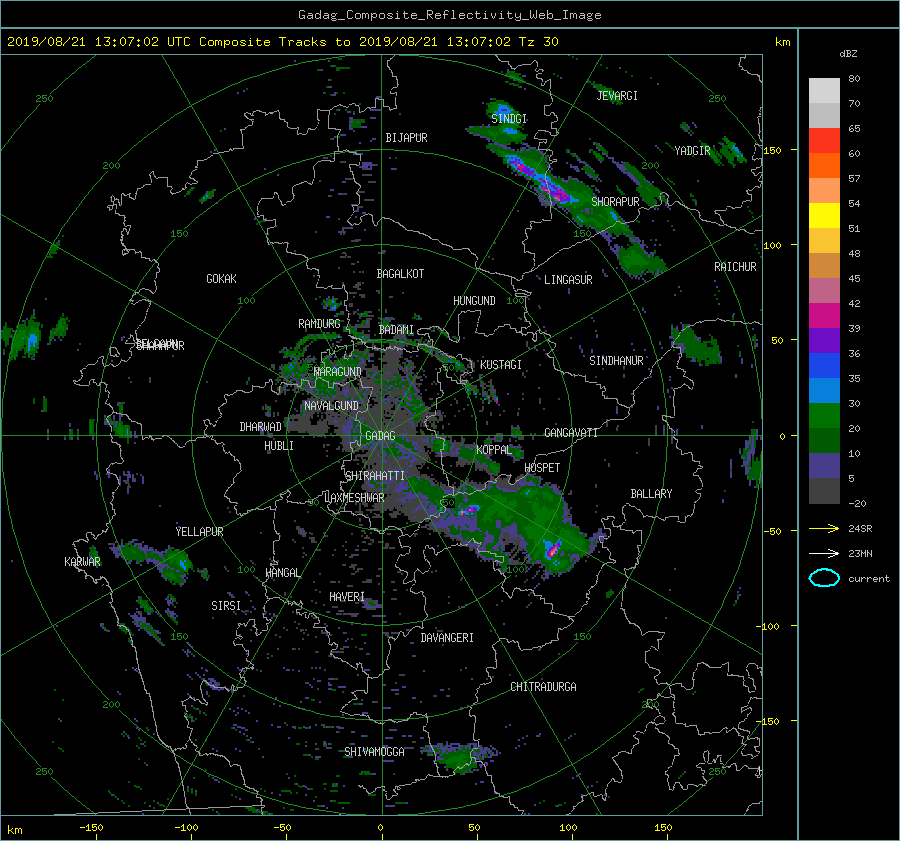The height and width of the screenshot is (841, 900).
Task: Click the YADGIR town label
Action: coord(692,151)
